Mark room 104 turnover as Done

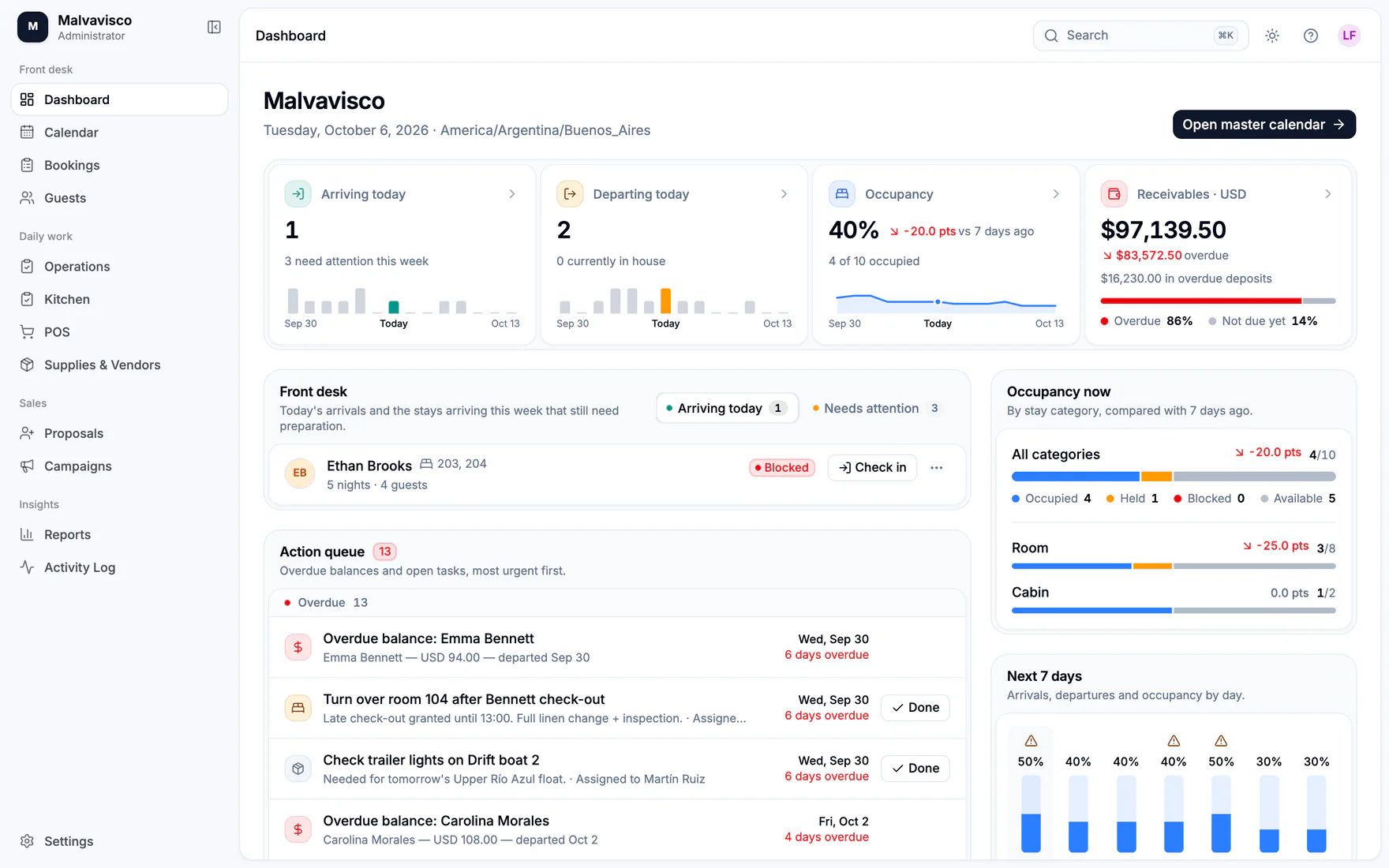point(915,708)
